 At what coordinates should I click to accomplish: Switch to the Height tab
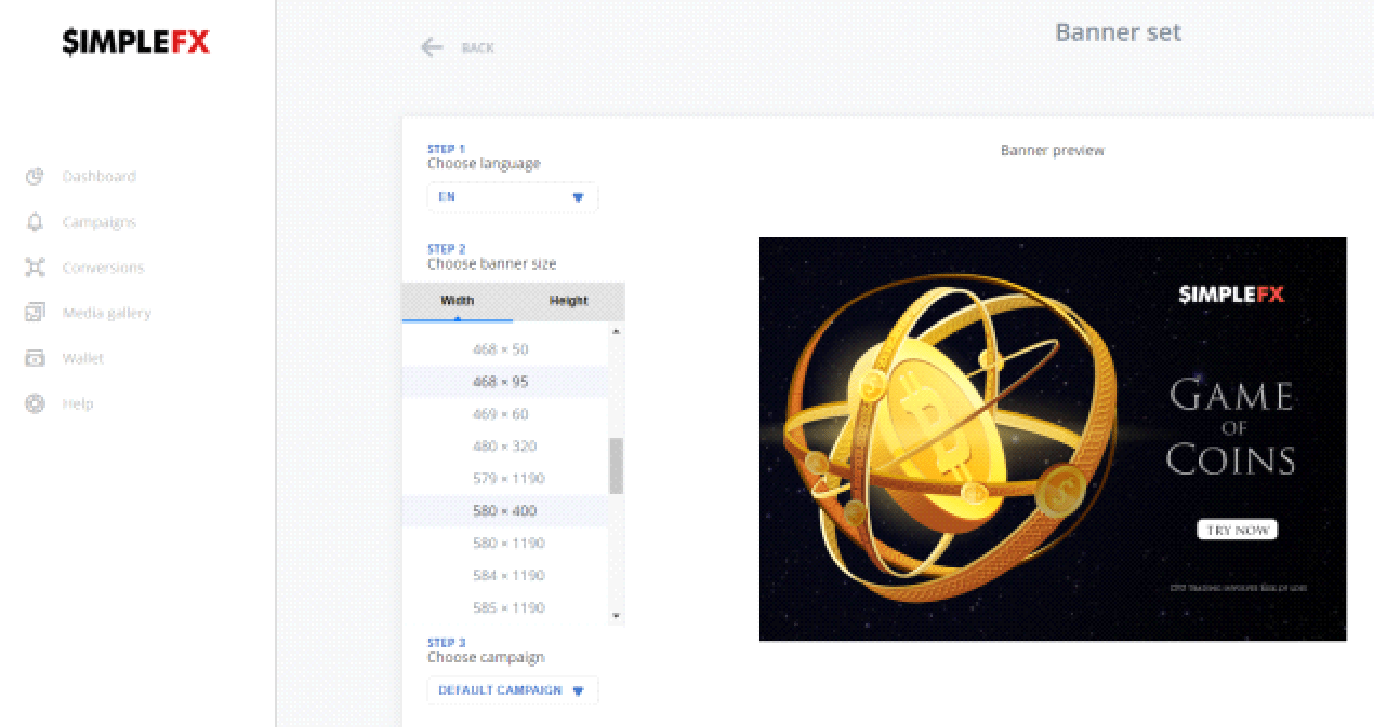pos(570,301)
